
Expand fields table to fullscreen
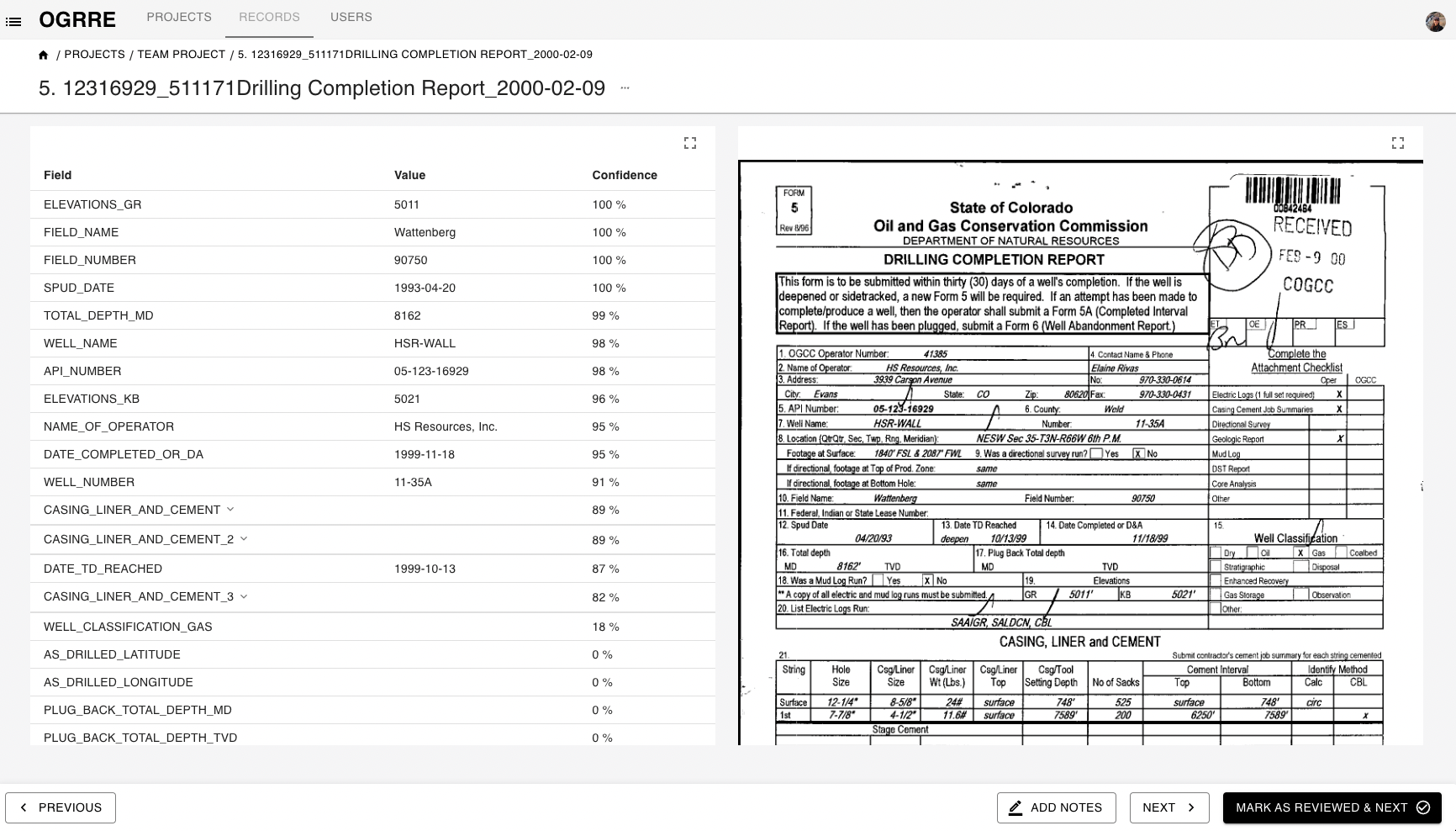[690, 143]
